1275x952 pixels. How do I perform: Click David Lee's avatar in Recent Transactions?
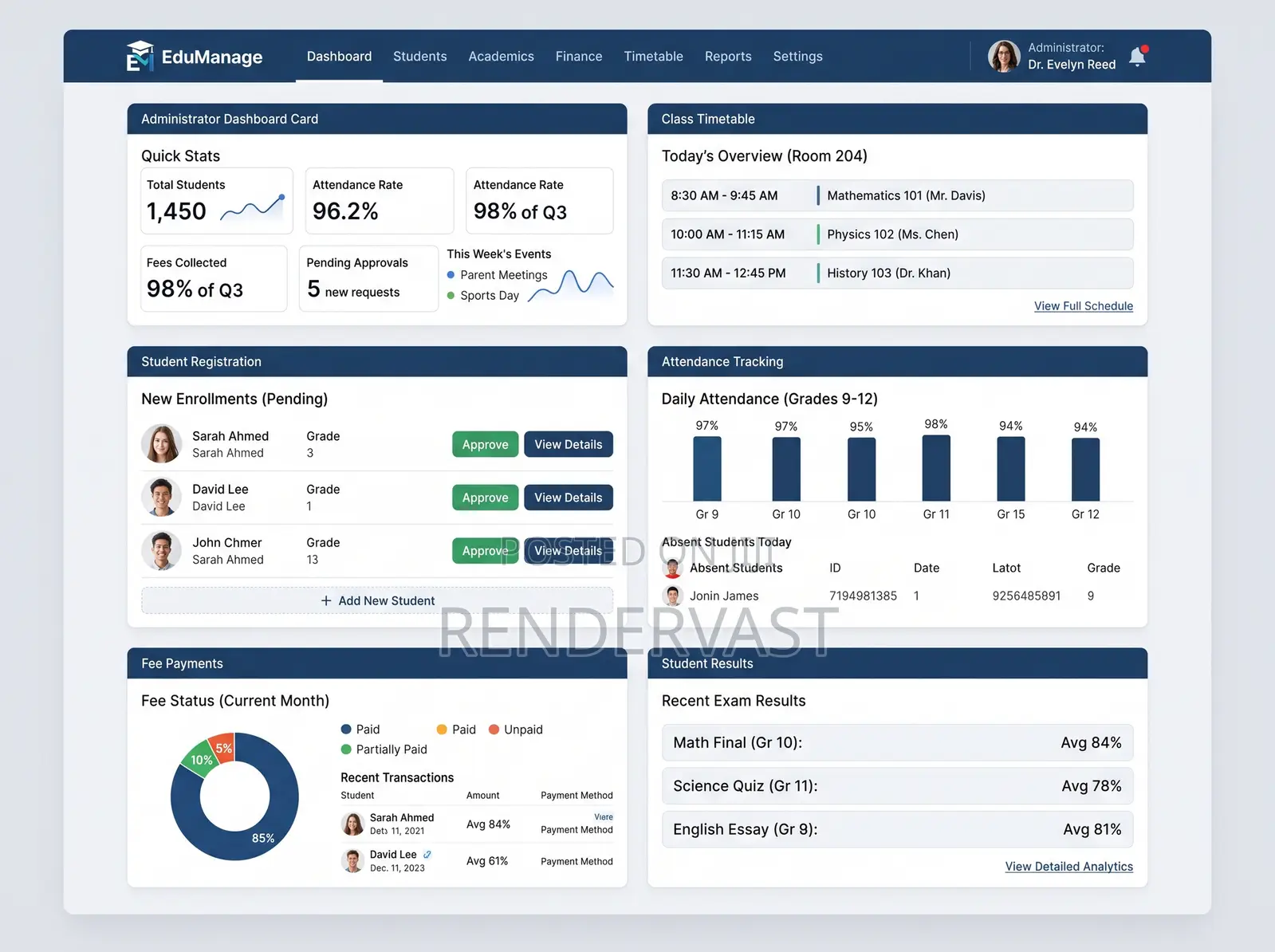click(x=352, y=860)
